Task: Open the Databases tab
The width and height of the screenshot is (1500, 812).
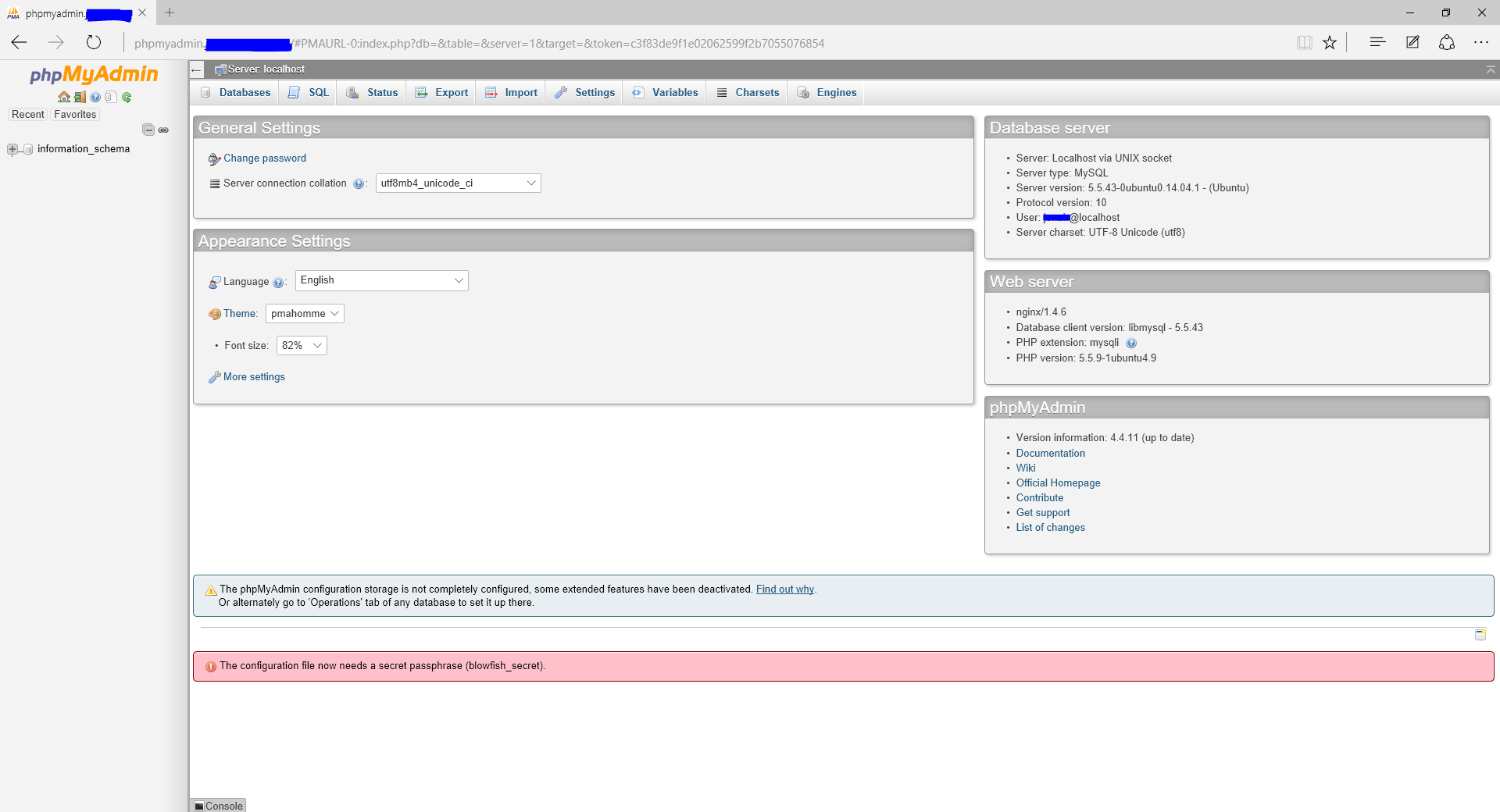Action: [235, 93]
